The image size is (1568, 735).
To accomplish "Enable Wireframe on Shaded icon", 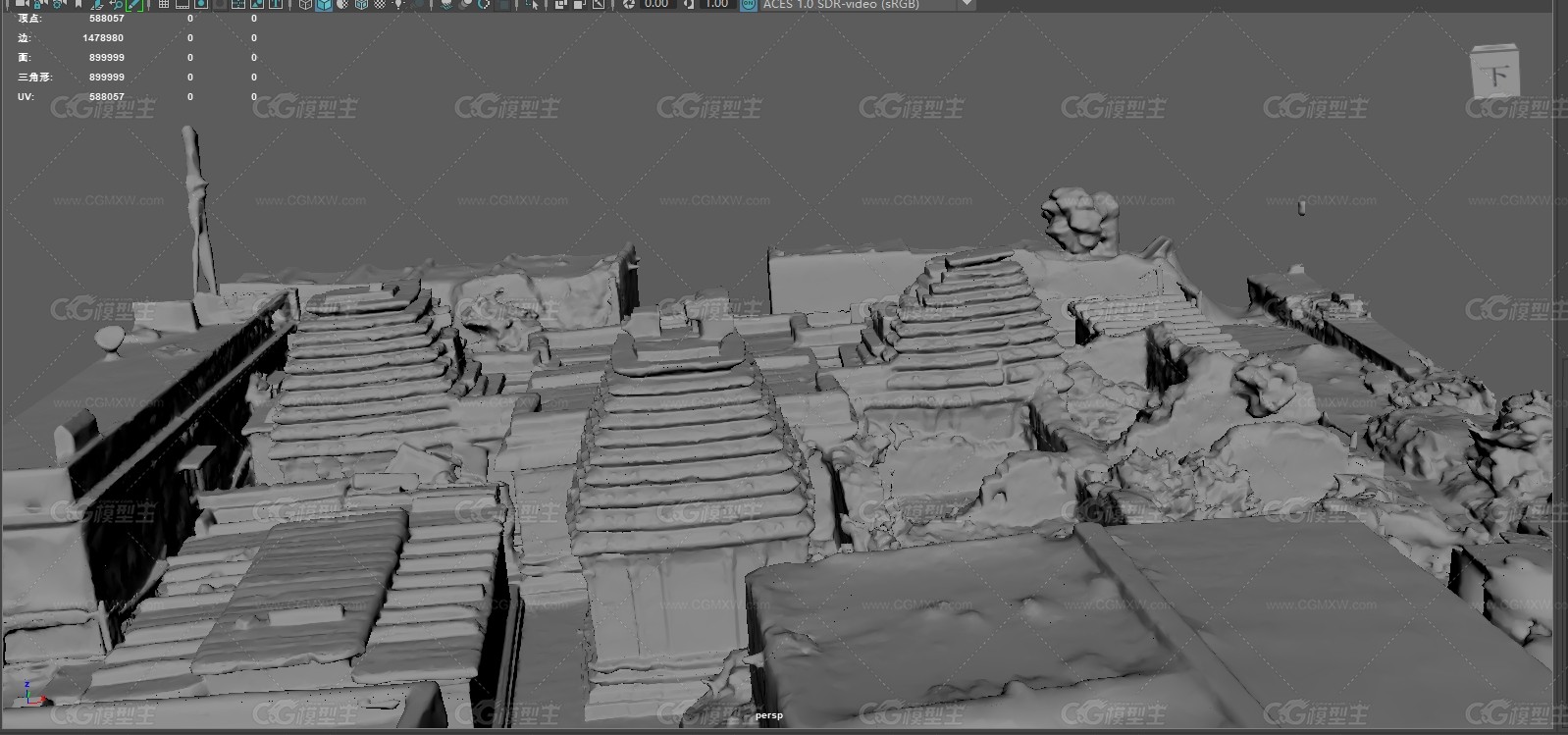I will click(x=361, y=5).
